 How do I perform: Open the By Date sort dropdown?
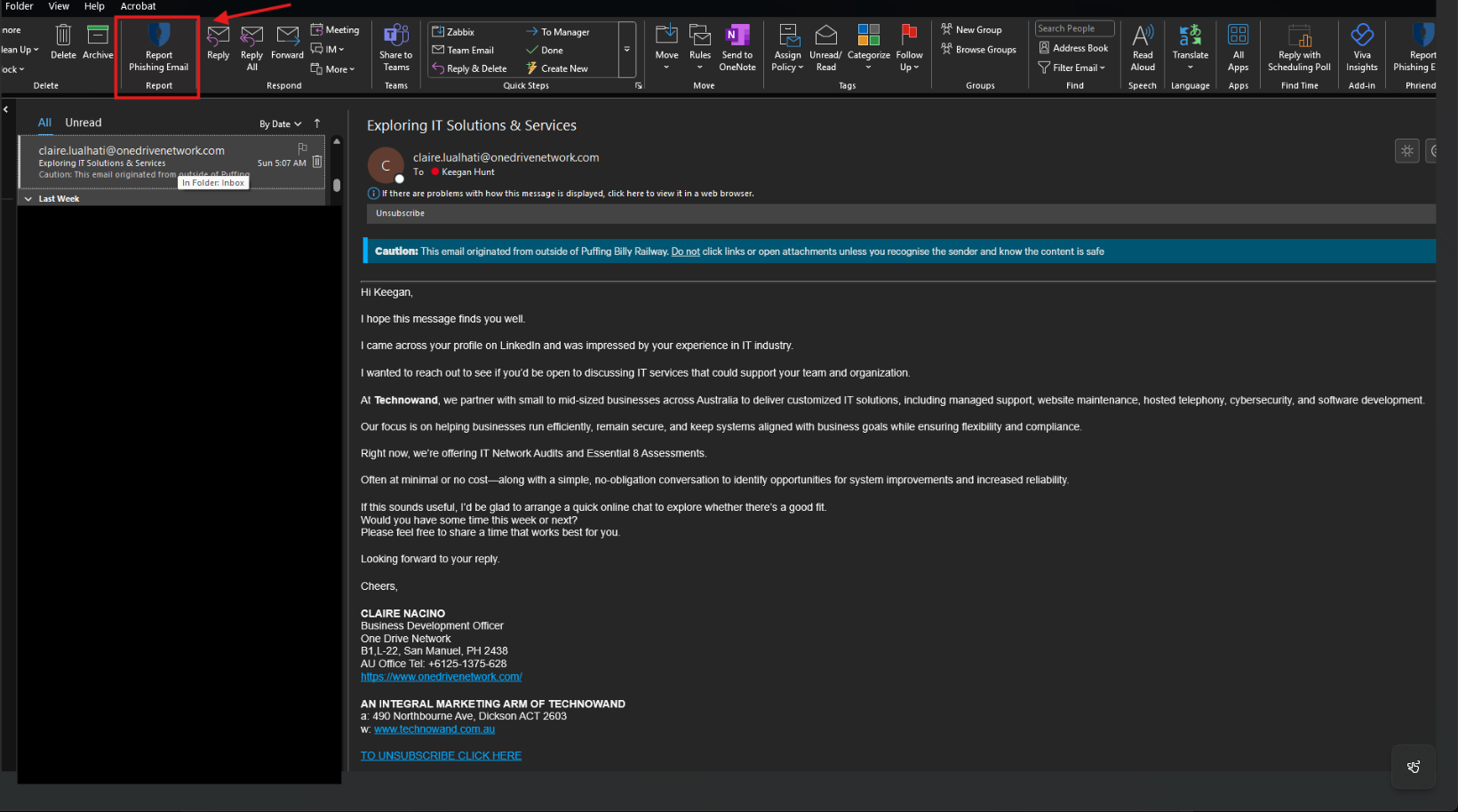280,124
